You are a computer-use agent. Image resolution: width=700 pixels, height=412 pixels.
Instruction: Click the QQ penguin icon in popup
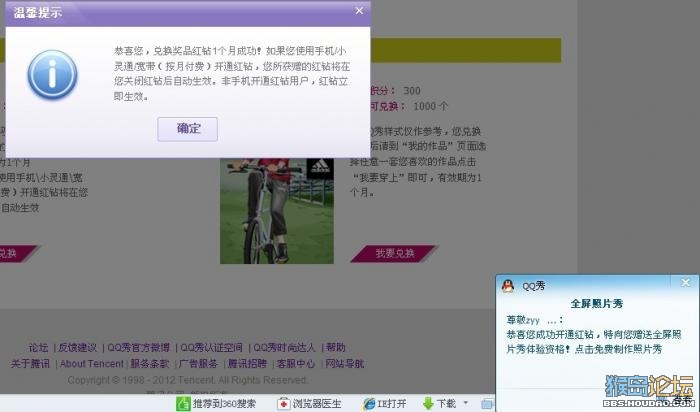(508, 286)
